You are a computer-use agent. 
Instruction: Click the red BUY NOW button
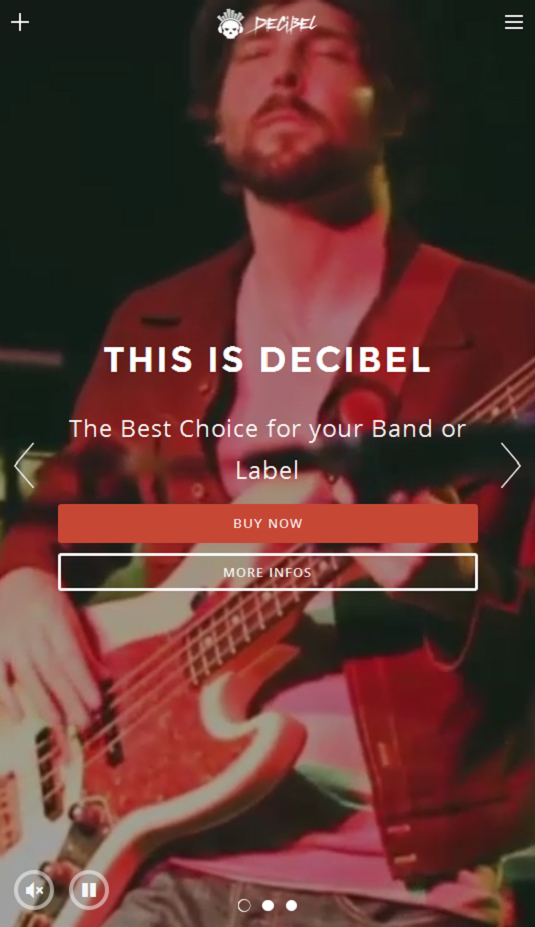click(x=268, y=523)
